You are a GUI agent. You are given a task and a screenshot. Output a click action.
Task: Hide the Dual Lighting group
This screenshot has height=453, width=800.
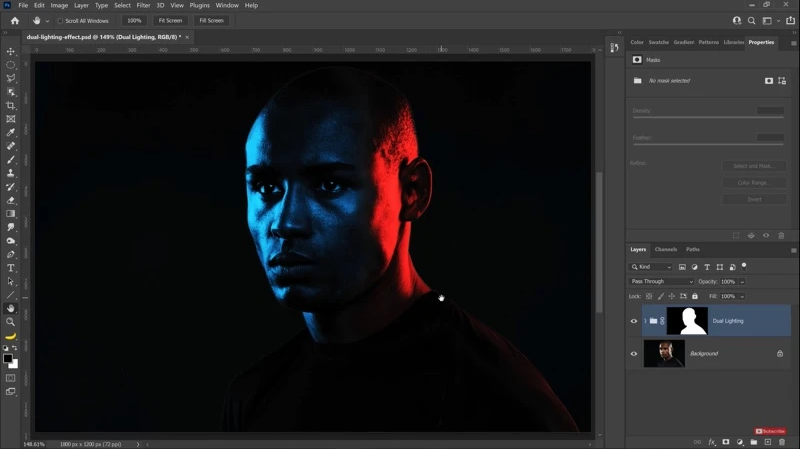(x=634, y=321)
